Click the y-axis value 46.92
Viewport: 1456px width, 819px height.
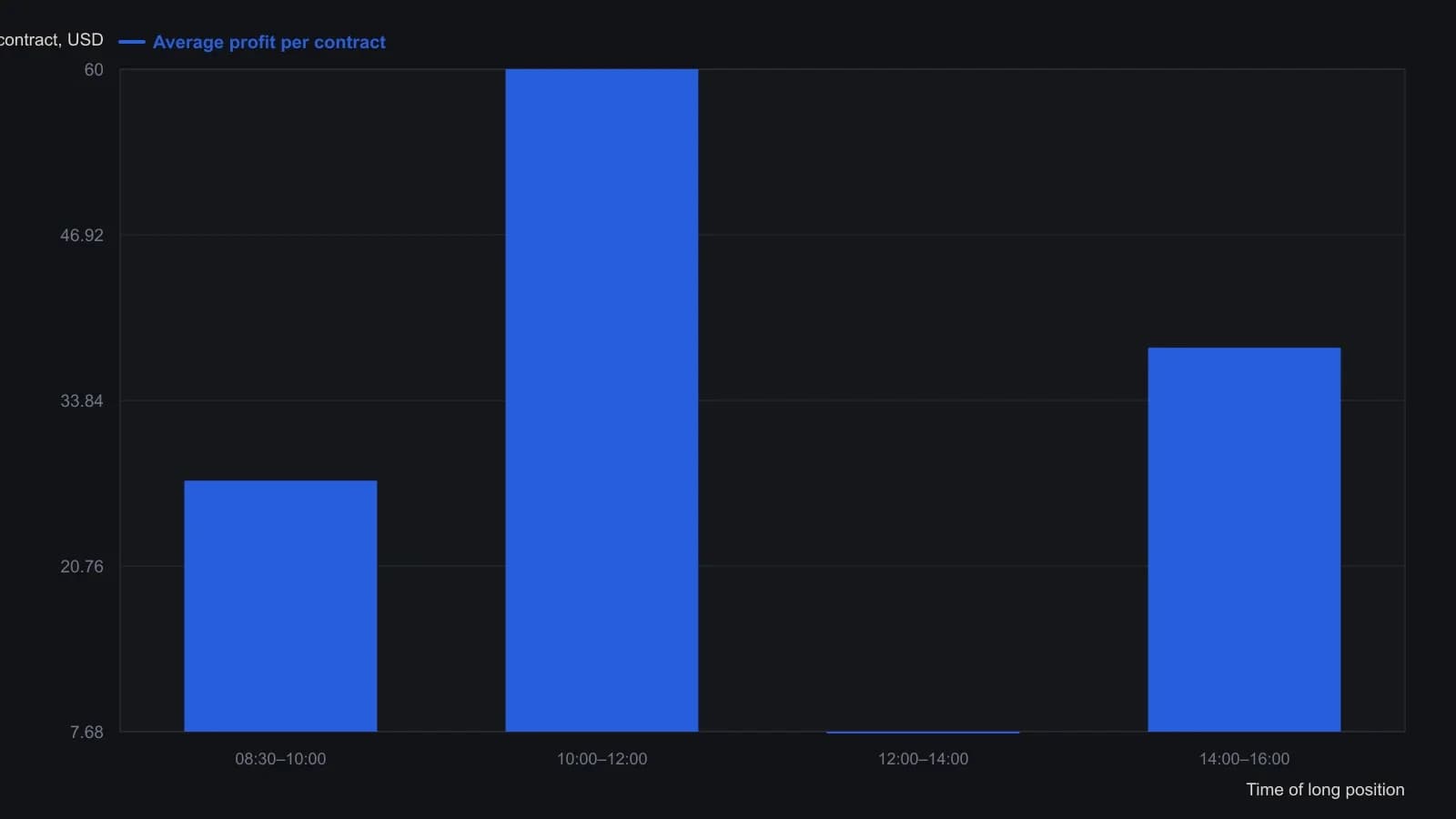point(82,236)
